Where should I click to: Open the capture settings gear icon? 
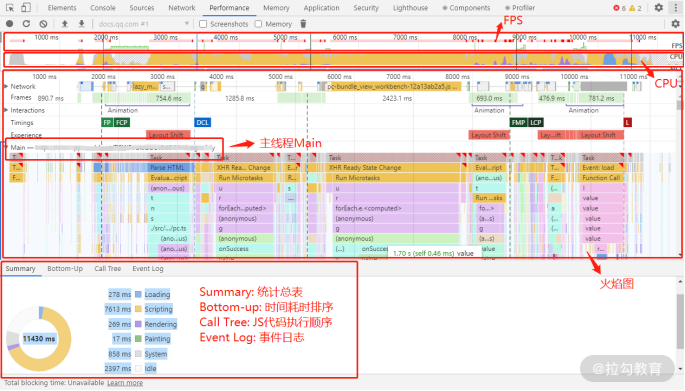tap(675, 24)
